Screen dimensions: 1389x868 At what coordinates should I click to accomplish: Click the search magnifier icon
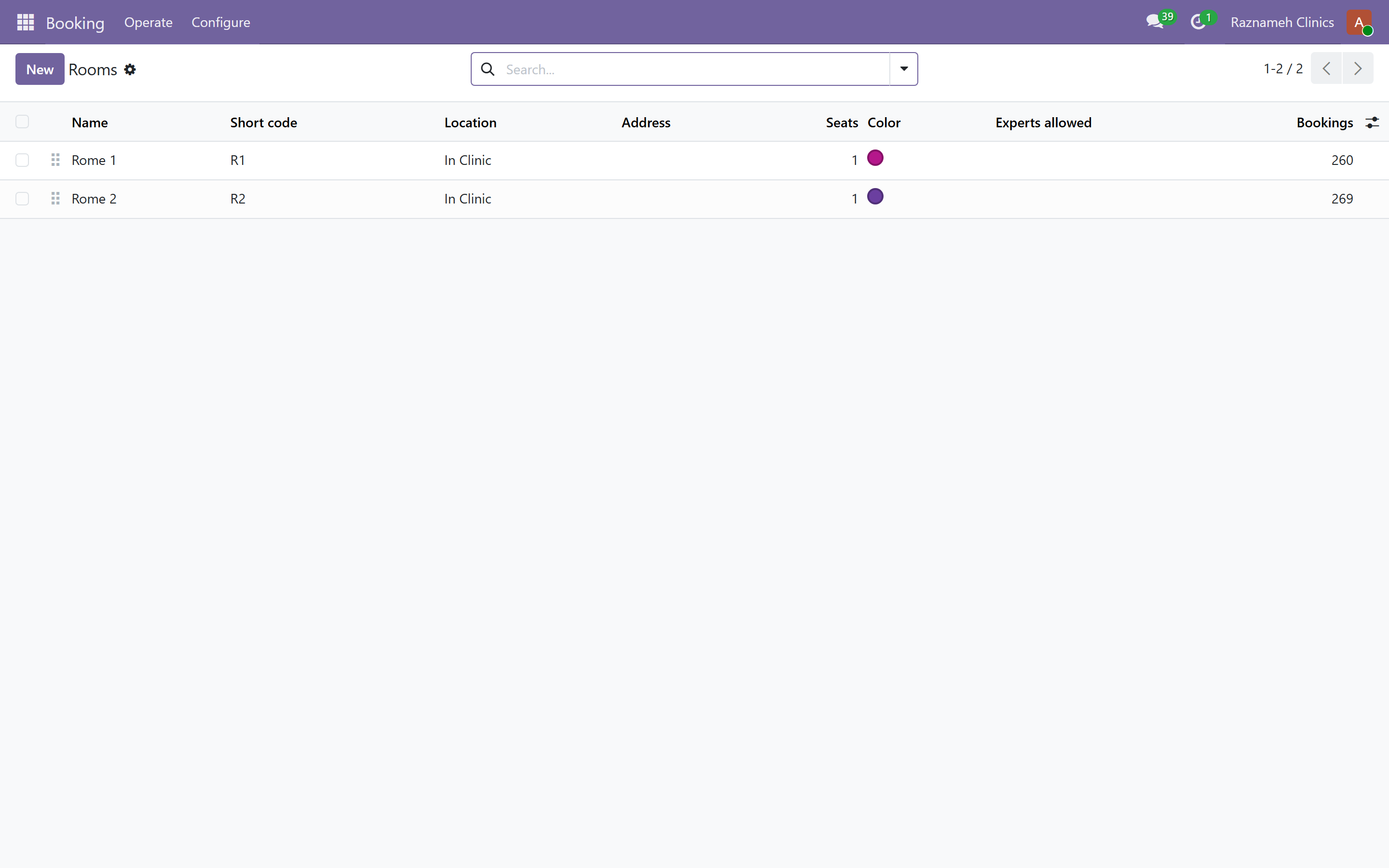pos(488,69)
